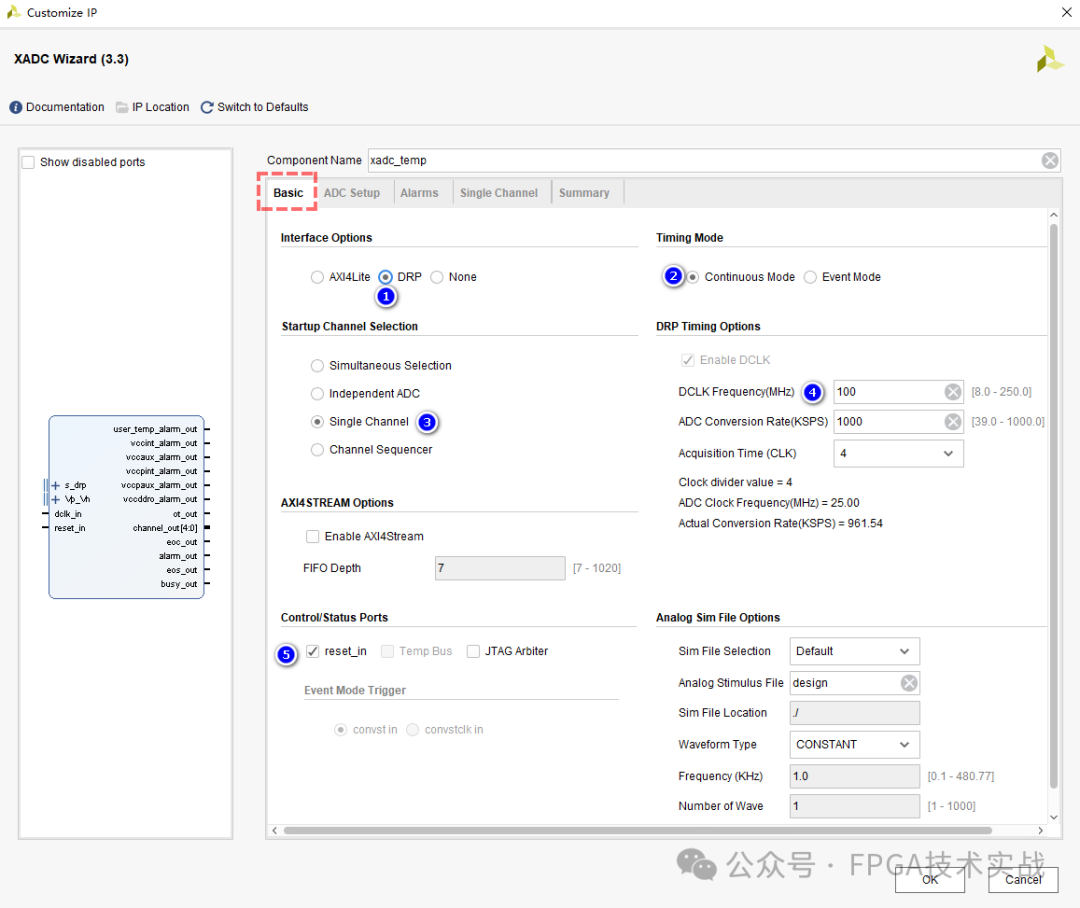The height and width of the screenshot is (908, 1080).
Task: Open the Documentation info icon
Action: point(16,107)
